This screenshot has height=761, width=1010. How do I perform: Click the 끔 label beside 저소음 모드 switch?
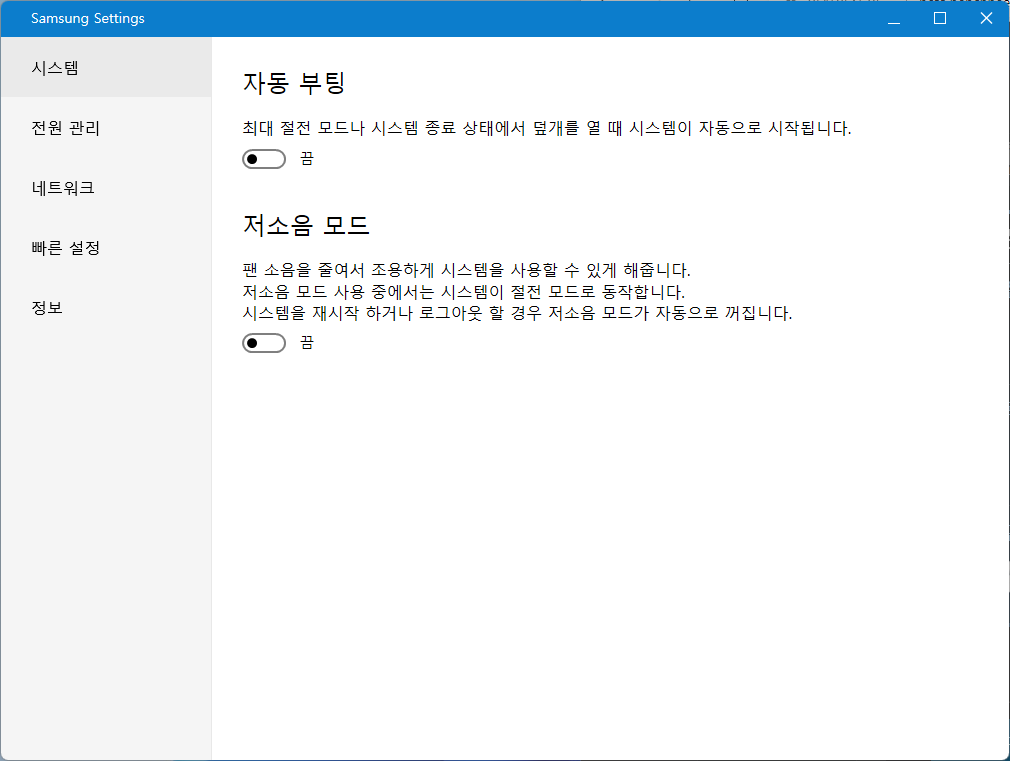coord(306,343)
